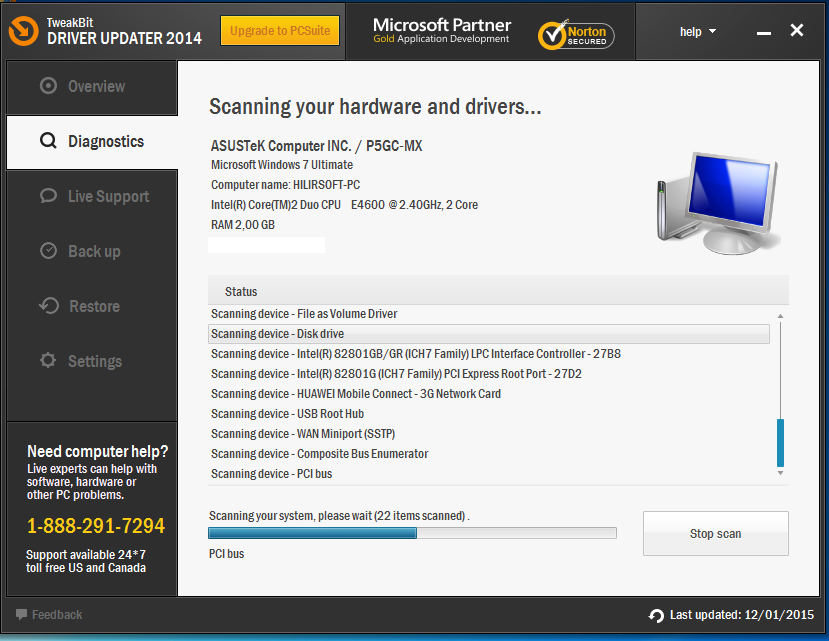Click the Upgrade to PCSuite button

pyautogui.click(x=280, y=31)
